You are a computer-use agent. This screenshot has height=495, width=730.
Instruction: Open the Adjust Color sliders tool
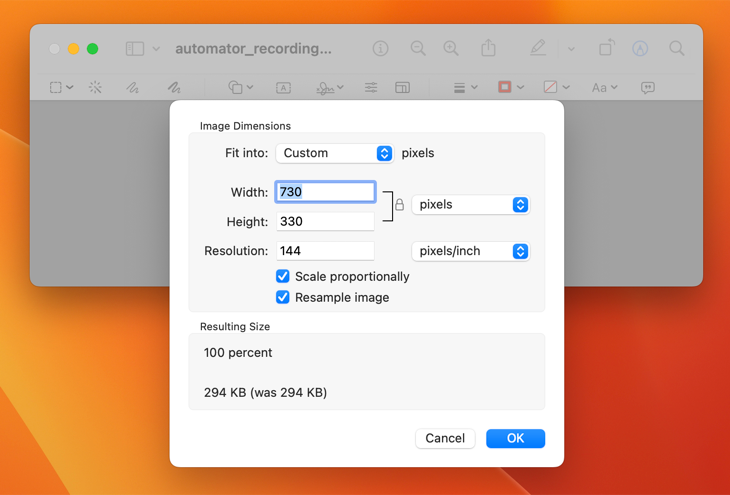371,88
